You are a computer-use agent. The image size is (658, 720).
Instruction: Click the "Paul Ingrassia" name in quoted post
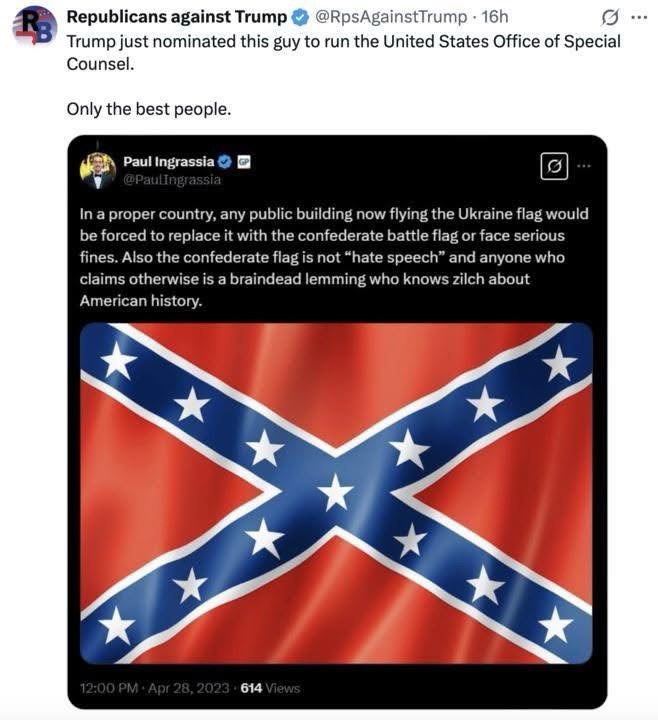coord(168,162)
